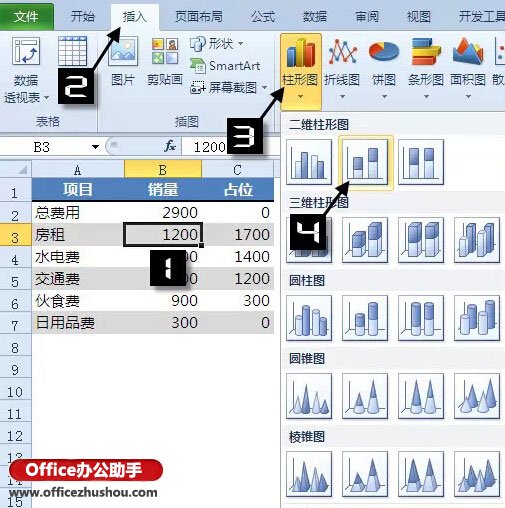505x508 pixels.
Task: Click header cell 销量
Action: click(163, 190)
